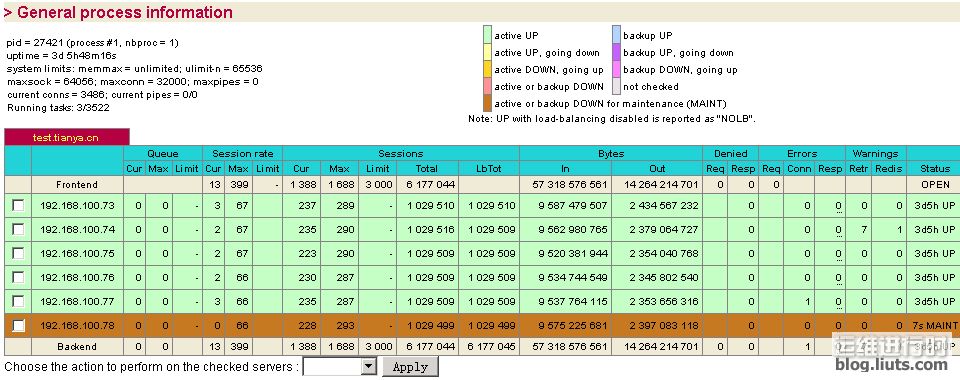
Task: Toggle checkbox for 192.168.100.76 row
Action: (18, 277)
